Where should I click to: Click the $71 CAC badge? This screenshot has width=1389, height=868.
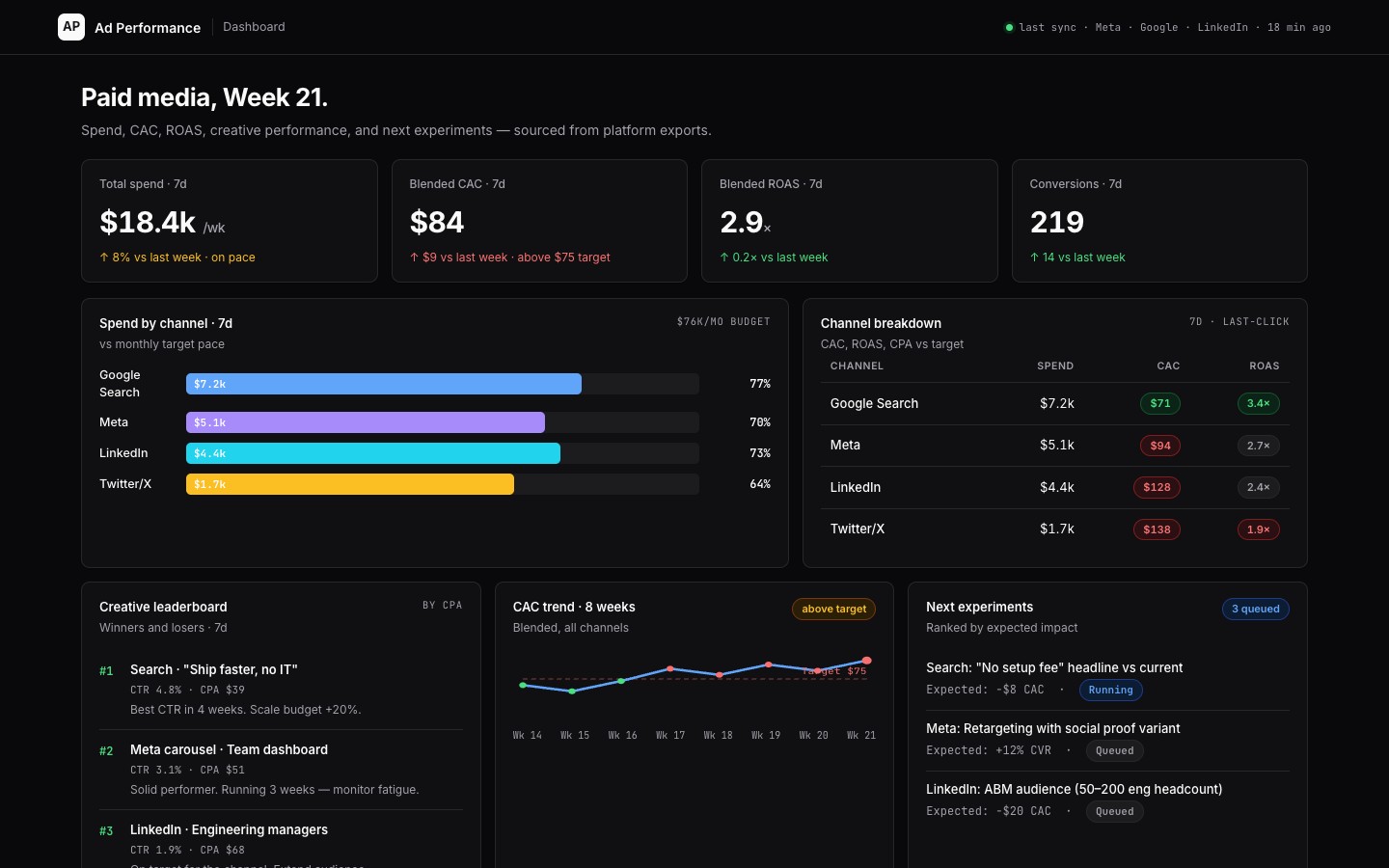pyautogui.click(x=1160, y=404)
